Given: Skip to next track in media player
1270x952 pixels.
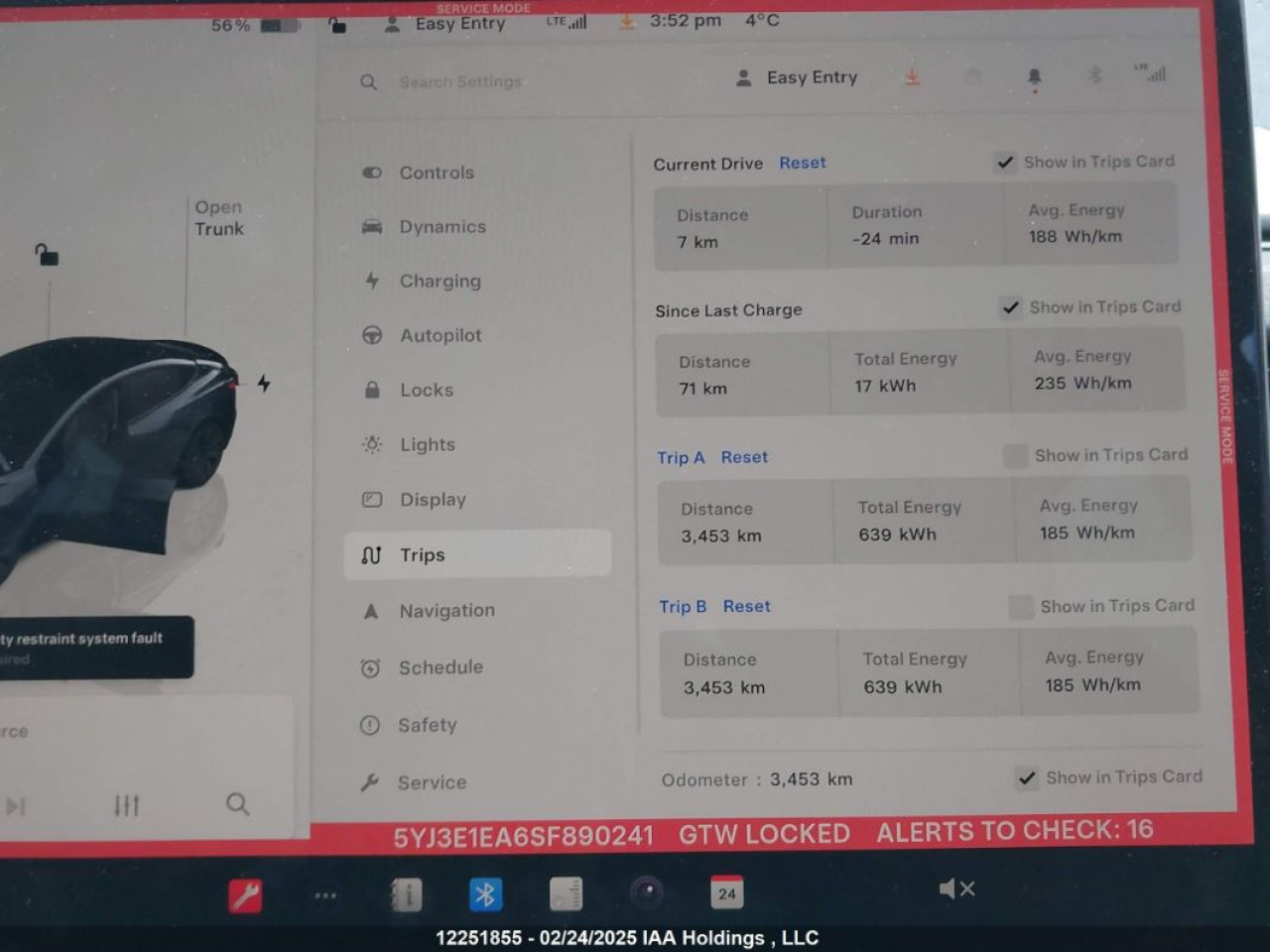Looking at the screenshot, I should pos(15,806).
